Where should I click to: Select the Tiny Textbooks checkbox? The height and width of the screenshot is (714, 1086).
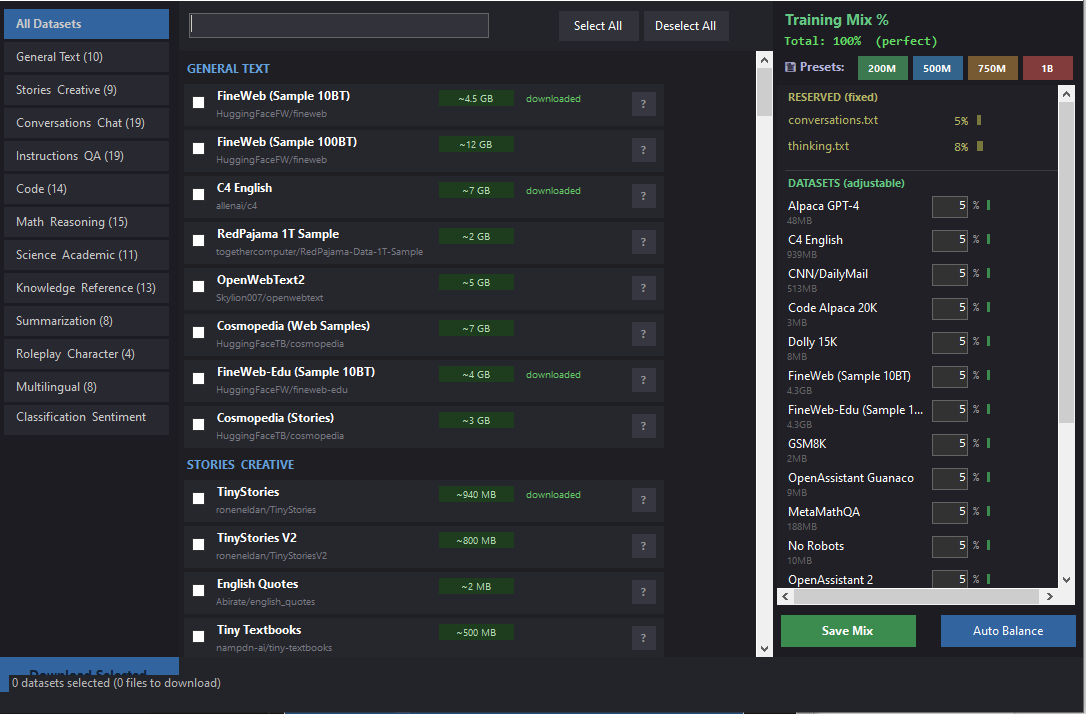(x=198, y=636)
